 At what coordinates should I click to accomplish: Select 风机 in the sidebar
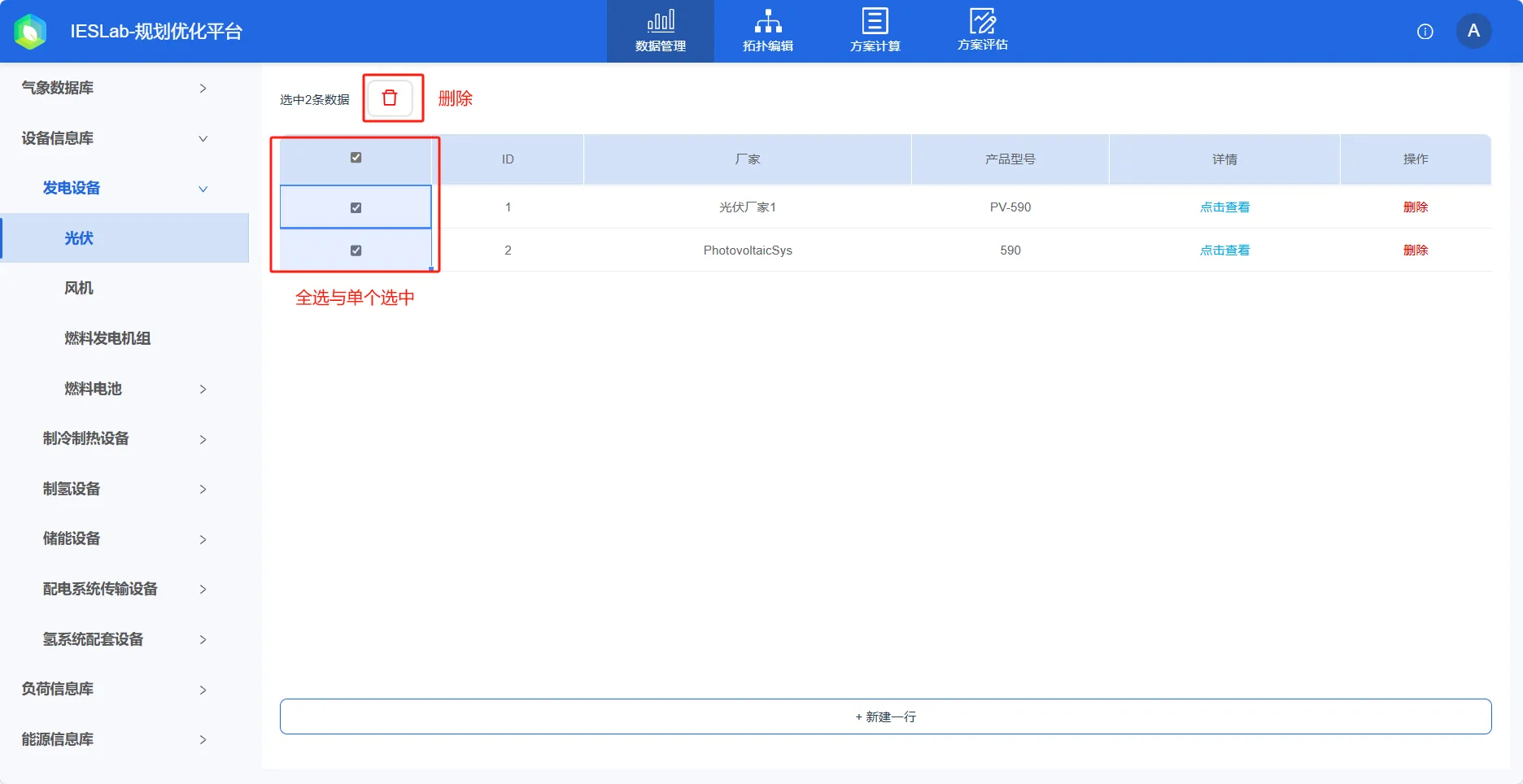pos(124,288)
